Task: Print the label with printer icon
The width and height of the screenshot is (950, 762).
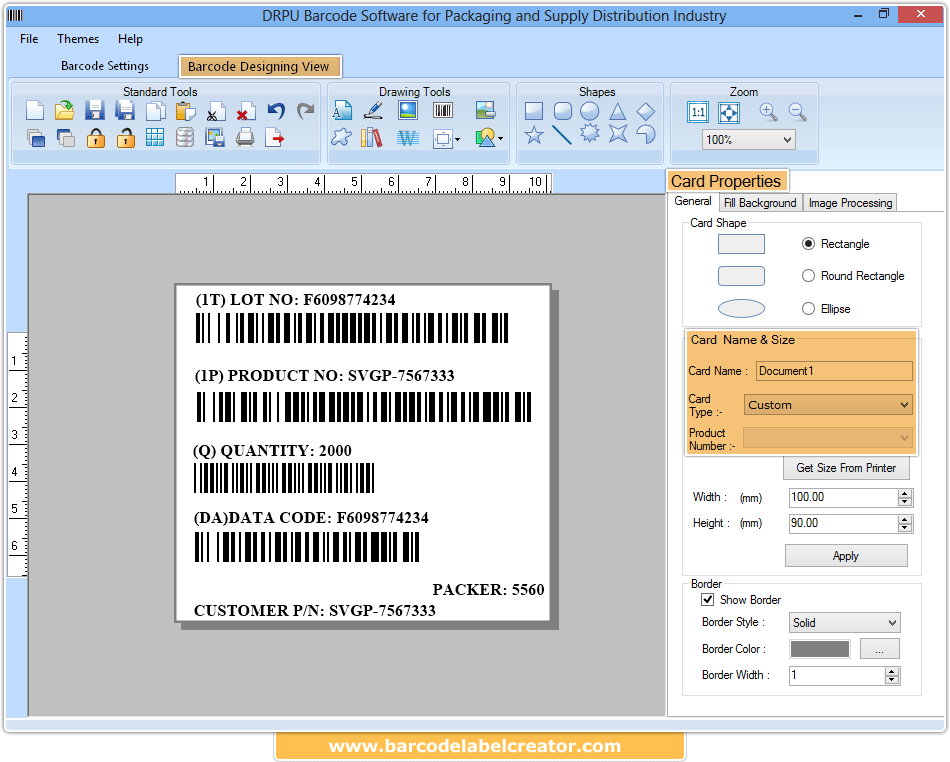Action: pyautogui.click(x=245, y=138)
